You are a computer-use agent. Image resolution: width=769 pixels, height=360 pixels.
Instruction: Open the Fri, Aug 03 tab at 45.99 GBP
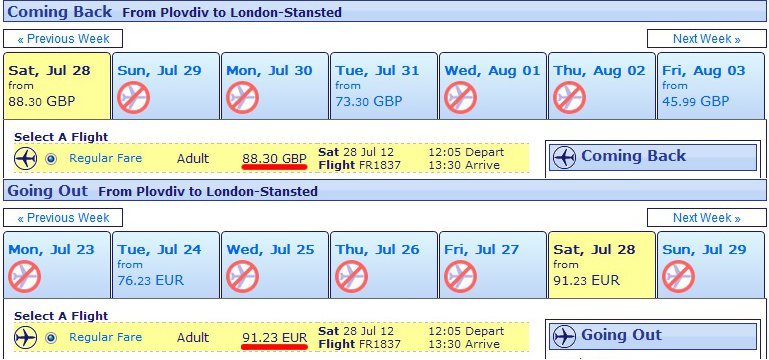(x=711, y=86)
